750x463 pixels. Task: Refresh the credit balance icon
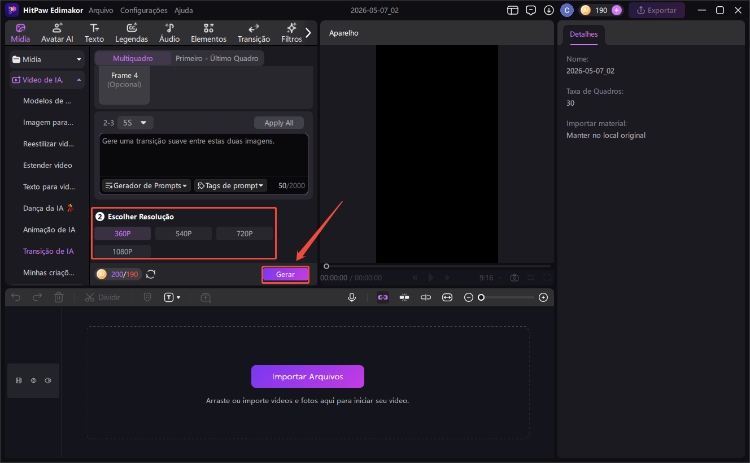click(151, 274)
